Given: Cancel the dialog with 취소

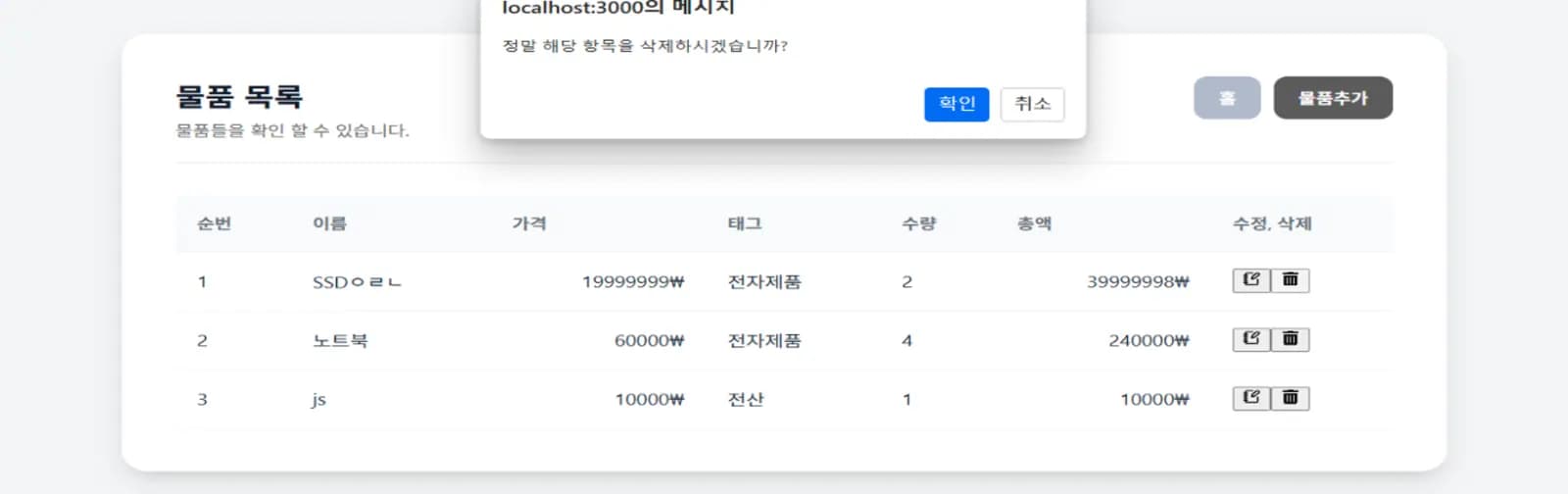Looking at the screenshot, I should coord(1032,104).
